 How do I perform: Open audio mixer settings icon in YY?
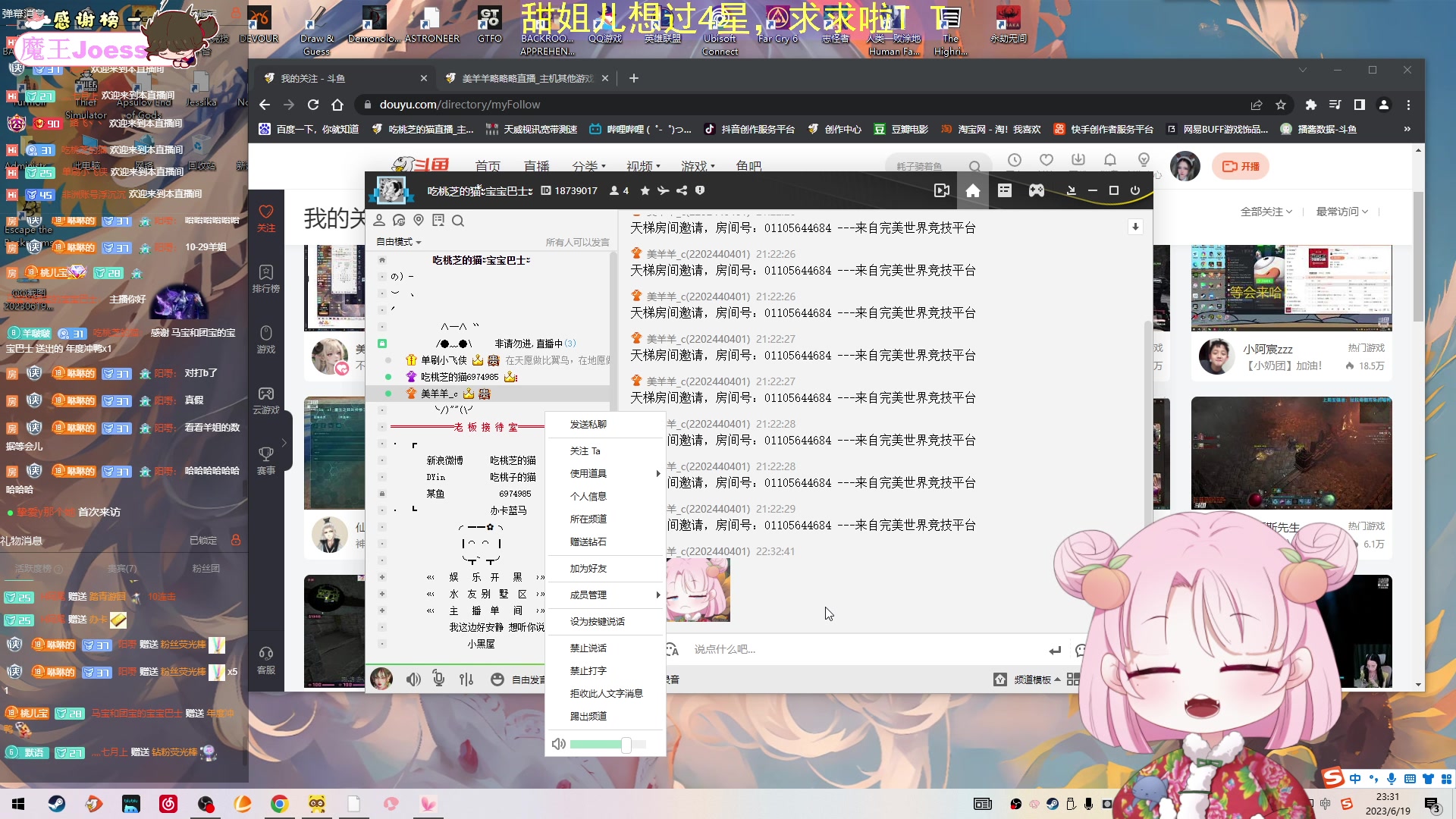pyautogui.click(x=466, y=679)
